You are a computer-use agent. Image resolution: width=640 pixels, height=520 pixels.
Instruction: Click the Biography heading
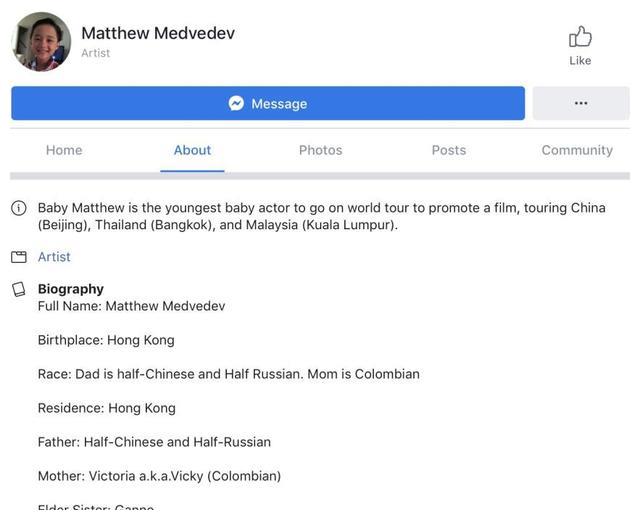pos(71,289)
